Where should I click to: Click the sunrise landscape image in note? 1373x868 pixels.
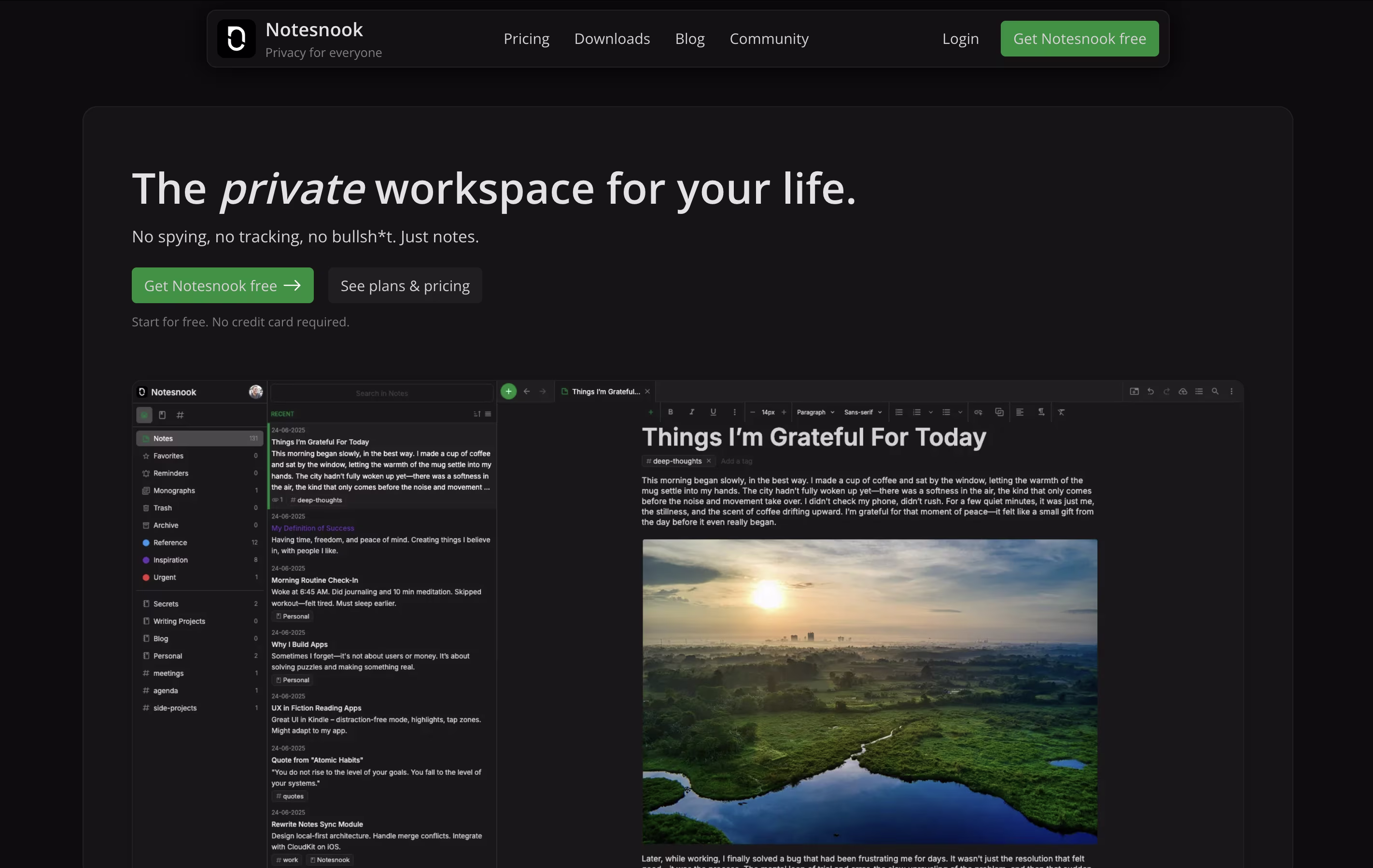click(x=869, y=691)
